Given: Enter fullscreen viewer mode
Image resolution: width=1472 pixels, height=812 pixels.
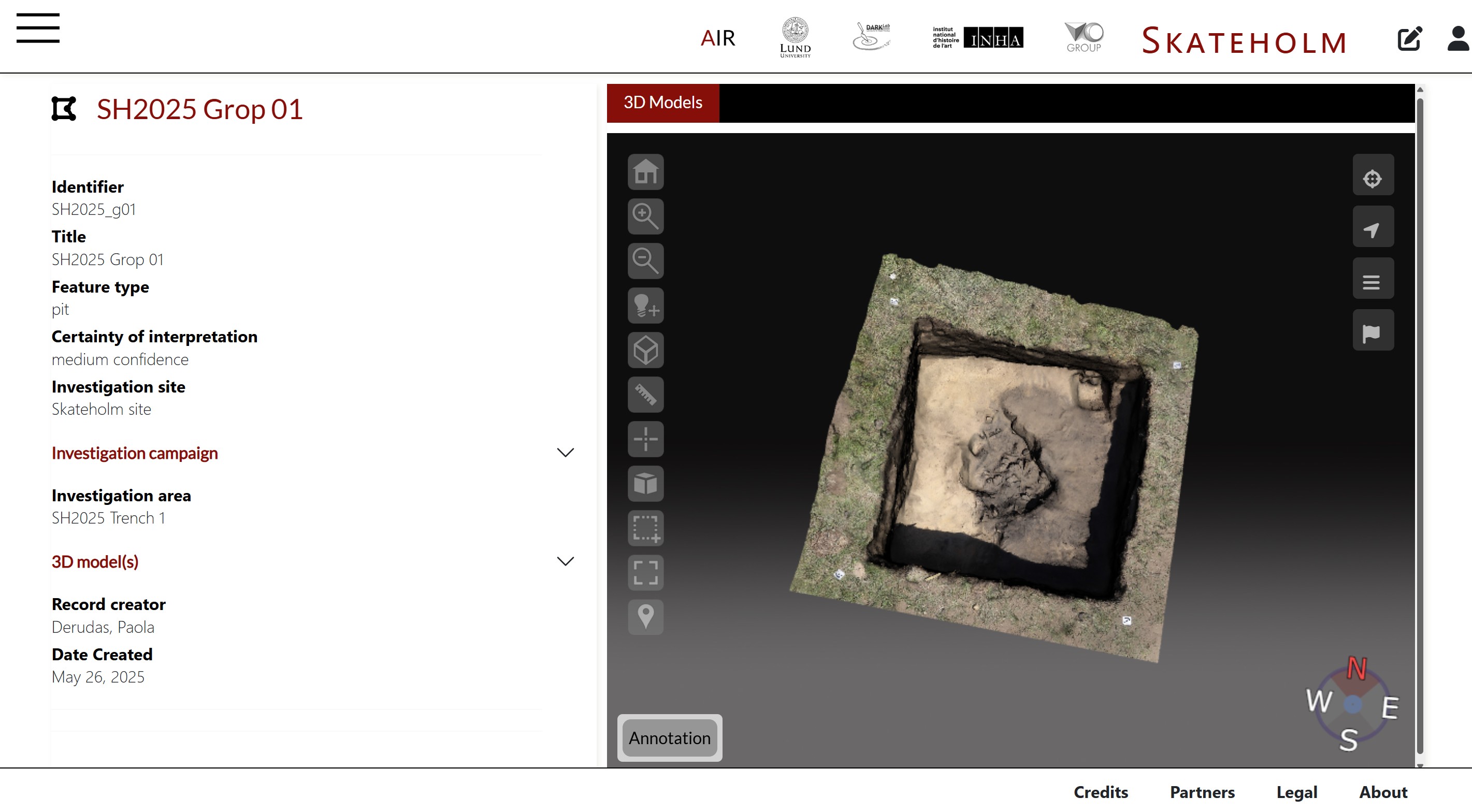Looking at the screenshot, I should click(x=646, y=573).
